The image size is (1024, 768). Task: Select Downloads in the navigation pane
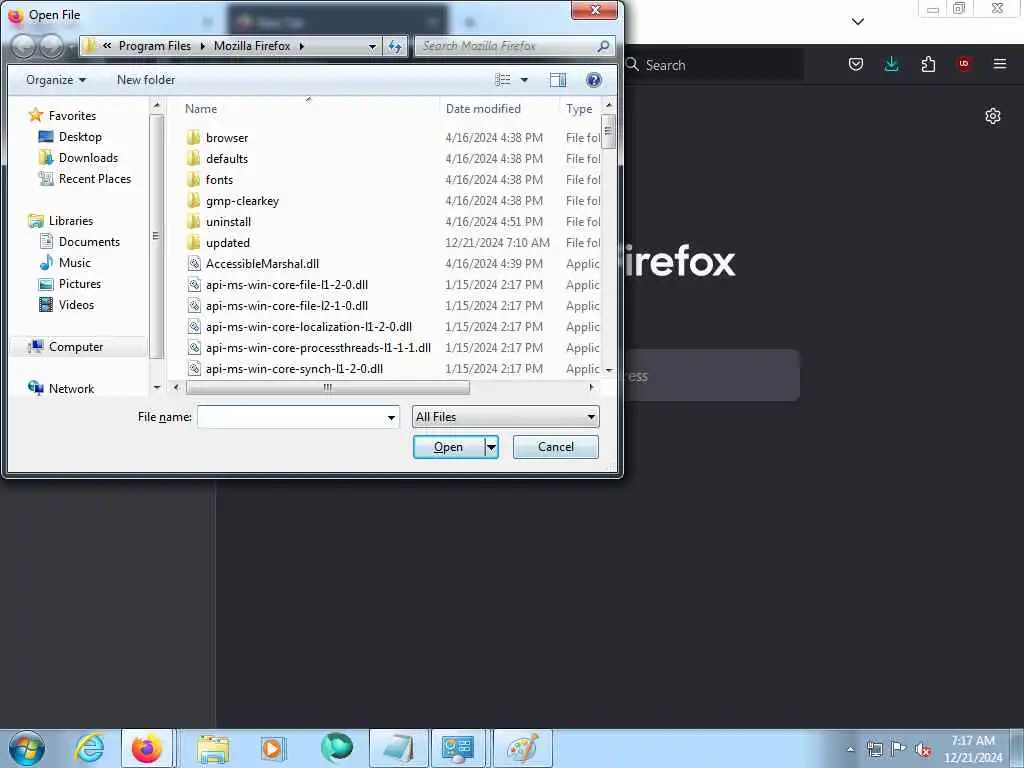(x=88, y=157)
